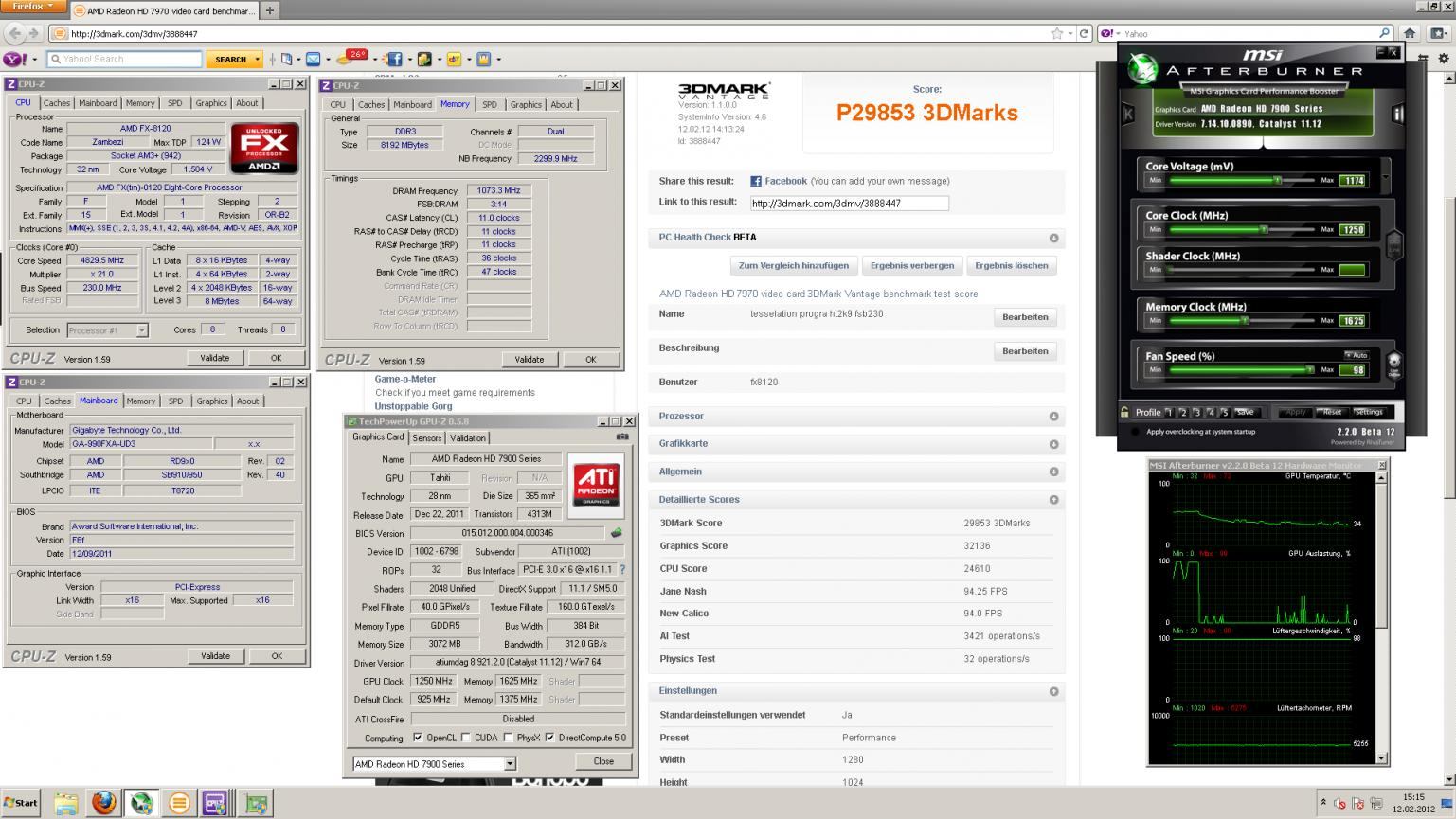
Task: Toggle the Auto fan speed button in Afterburner
Action: coord(1356,355)
